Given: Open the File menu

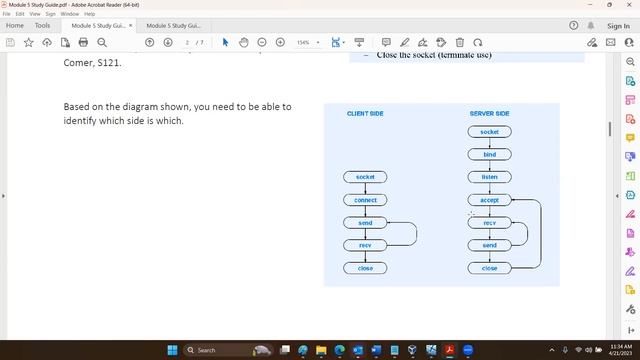Looking at the screenshot, I should (x=6, y=14).
